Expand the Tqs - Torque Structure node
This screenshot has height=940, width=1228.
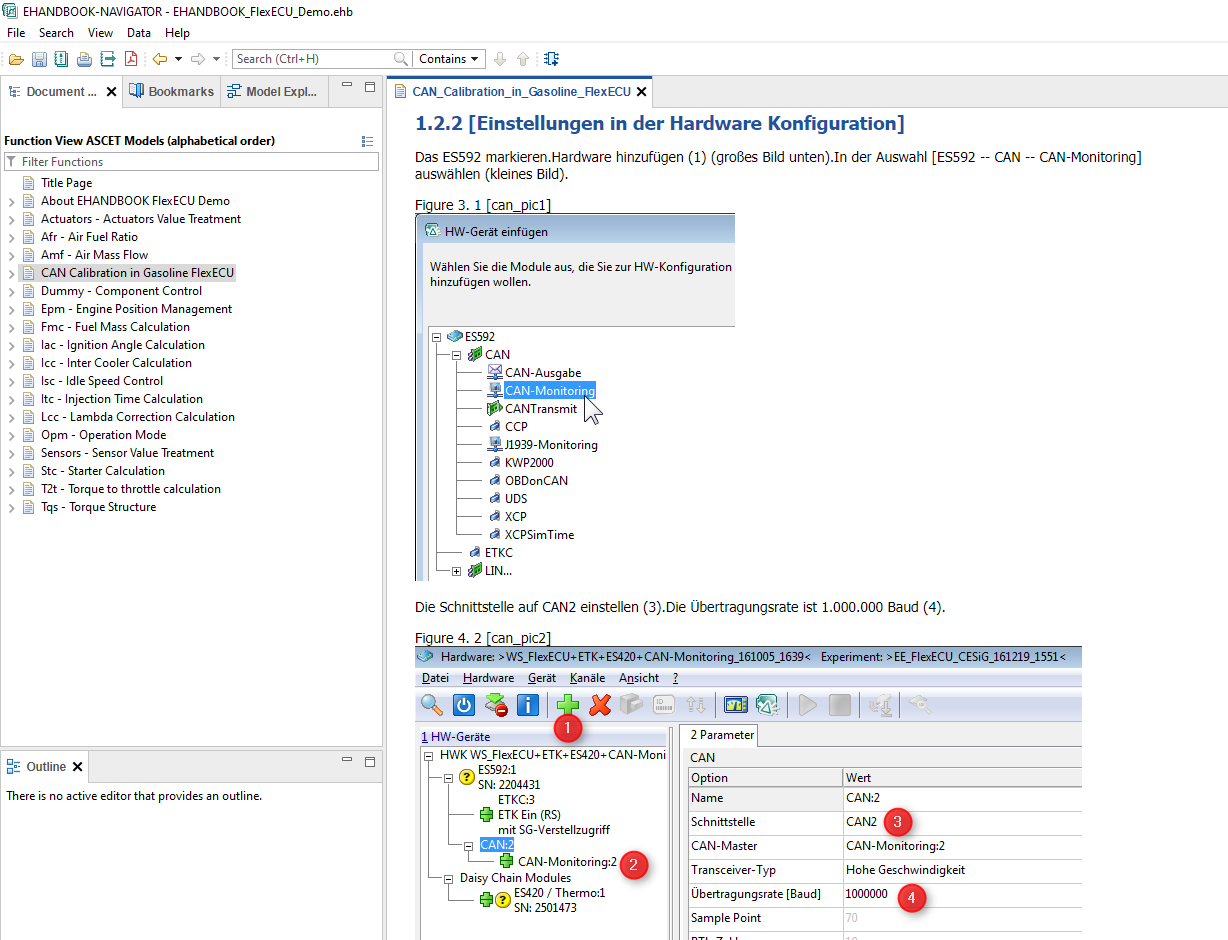pos(11,507)
